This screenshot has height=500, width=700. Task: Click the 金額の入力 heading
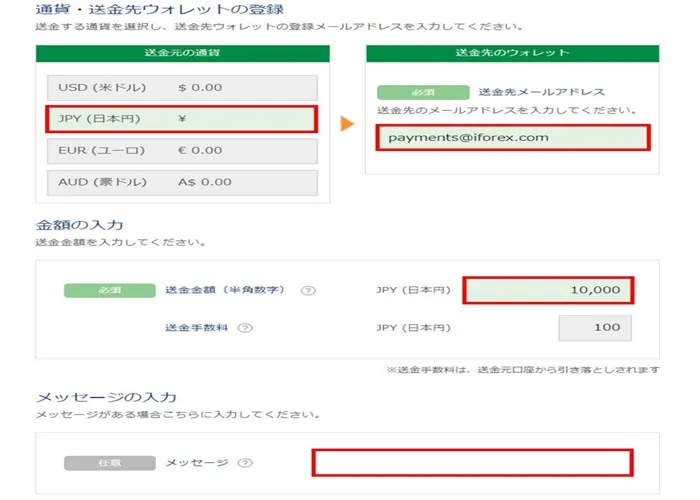pyautogui.click(x=79, y=225)
